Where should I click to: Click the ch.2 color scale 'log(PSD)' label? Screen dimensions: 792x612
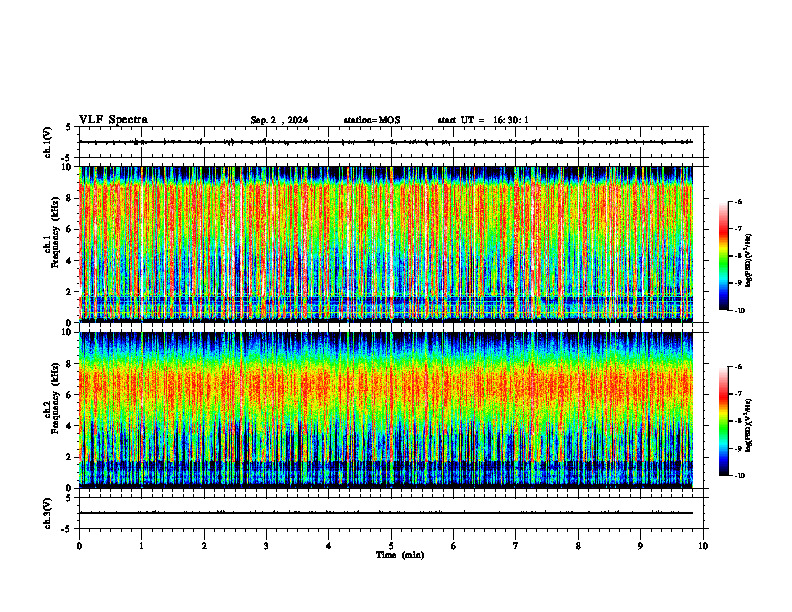(749, 425)
